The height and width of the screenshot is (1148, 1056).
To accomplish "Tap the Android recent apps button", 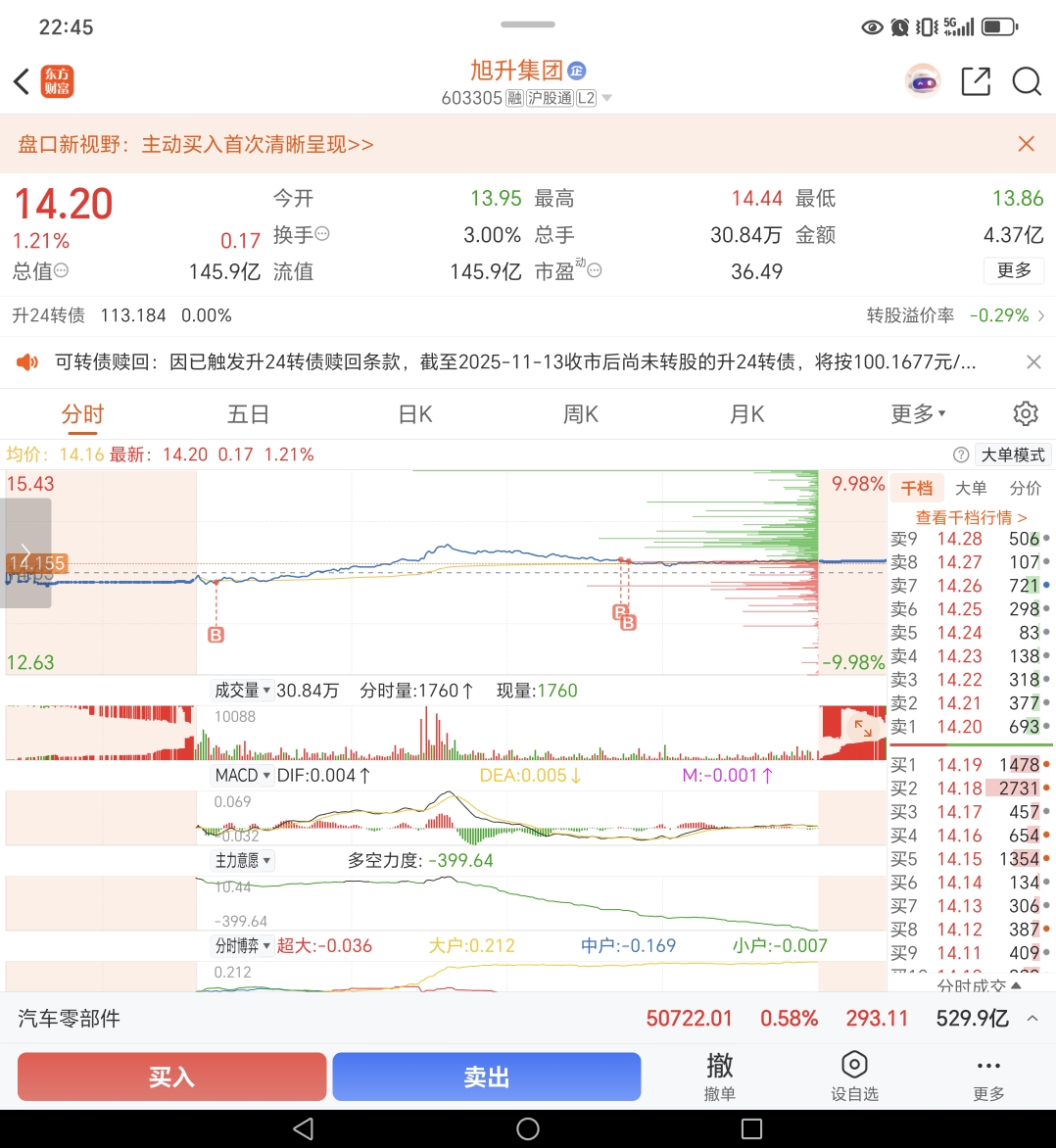I will tap(751, 1128).
